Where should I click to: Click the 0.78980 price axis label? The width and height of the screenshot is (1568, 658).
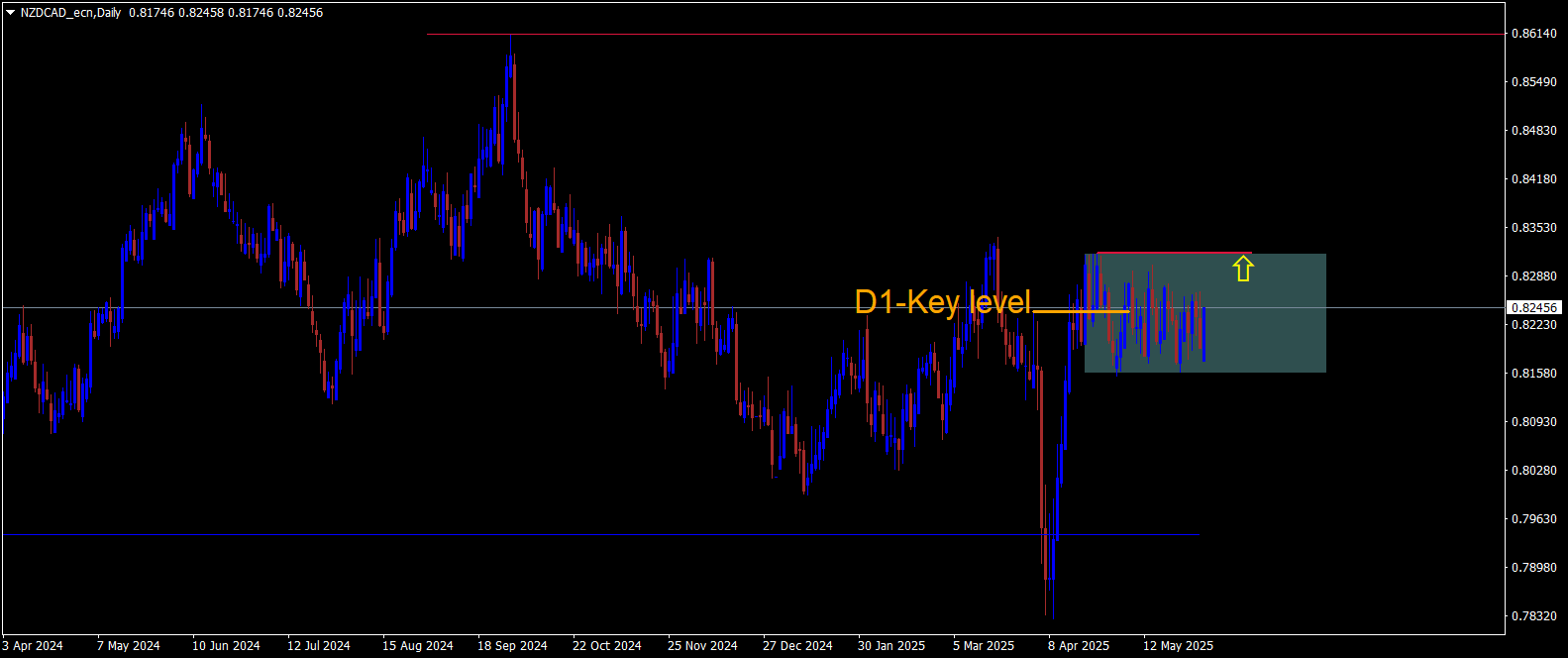[1533, 568]
